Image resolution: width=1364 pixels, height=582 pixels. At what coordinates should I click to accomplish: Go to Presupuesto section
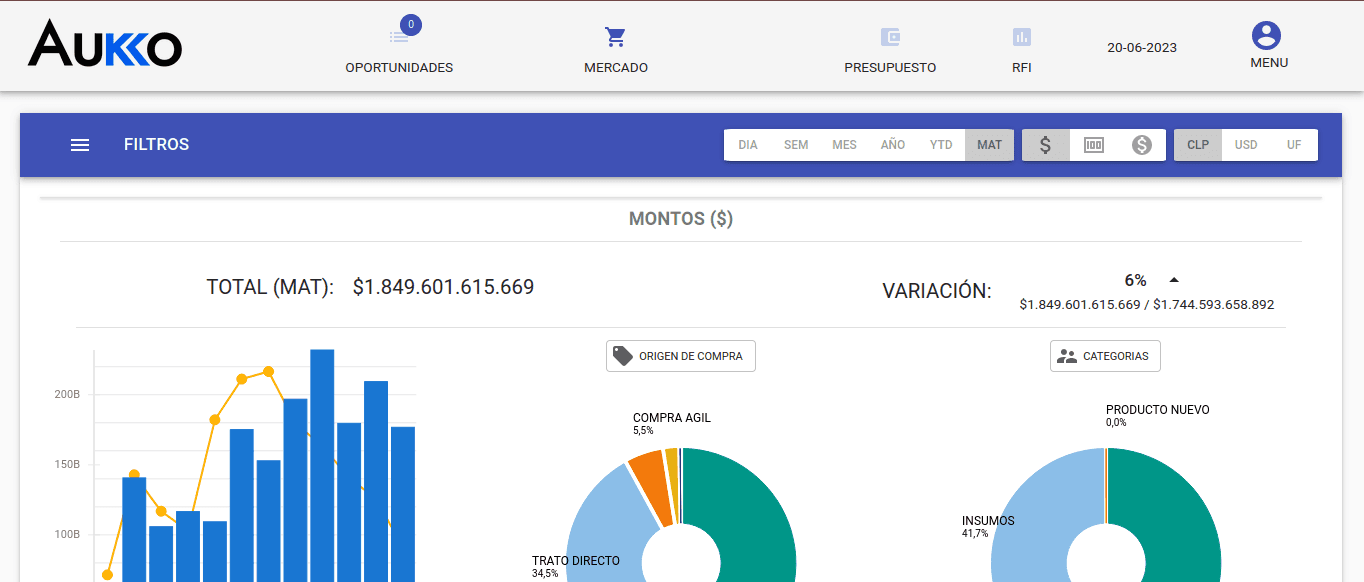point(890,68)
